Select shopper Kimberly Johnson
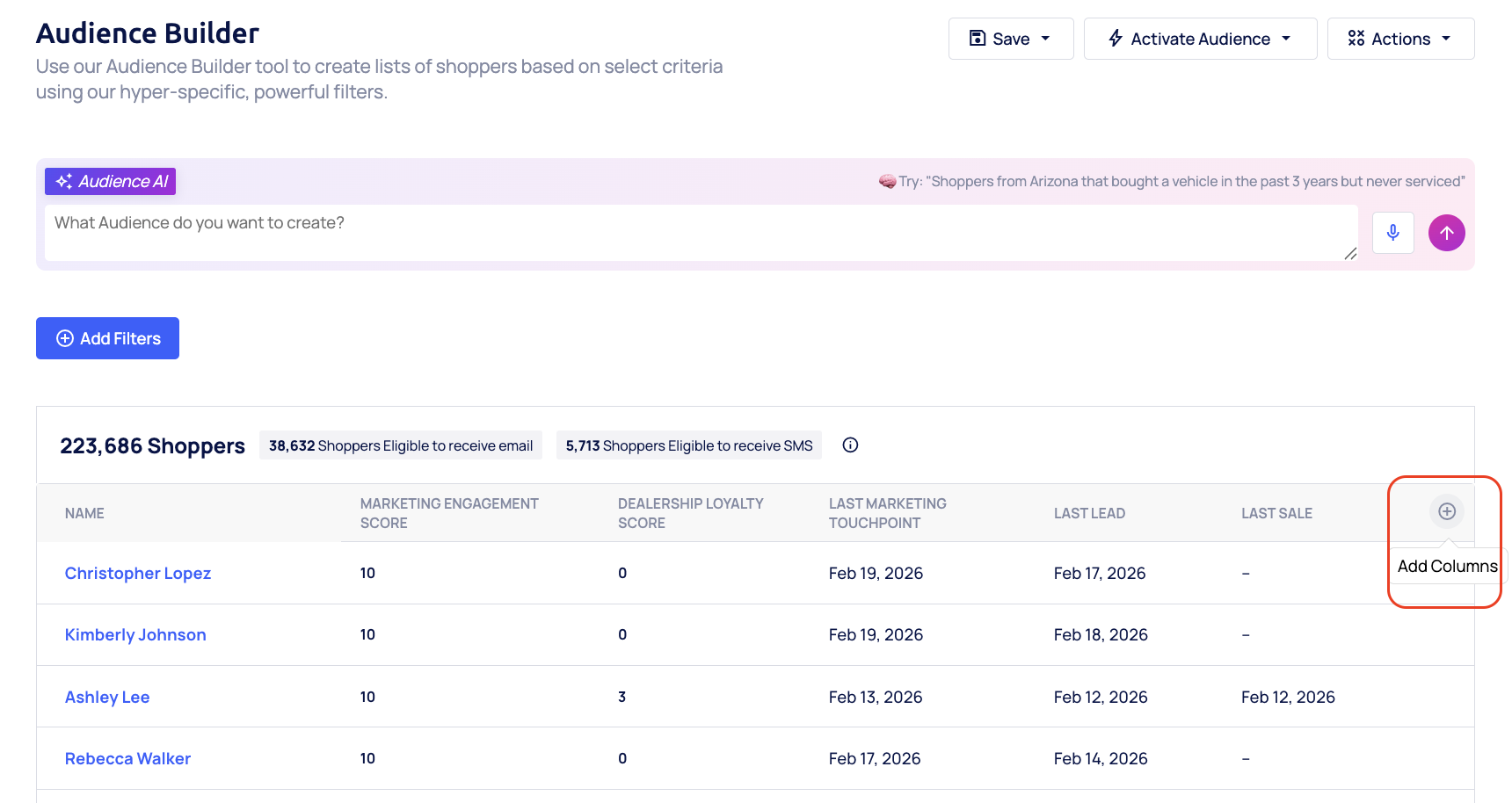The image size is (1512, 803). [x=135, y=634]
